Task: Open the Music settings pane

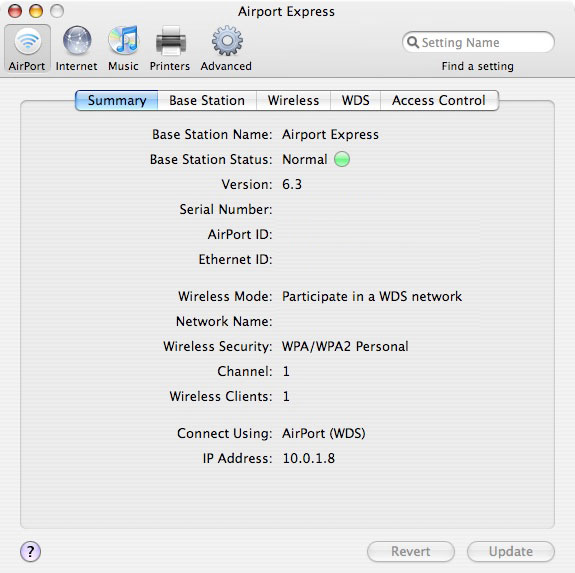Action: click(123, 48)
